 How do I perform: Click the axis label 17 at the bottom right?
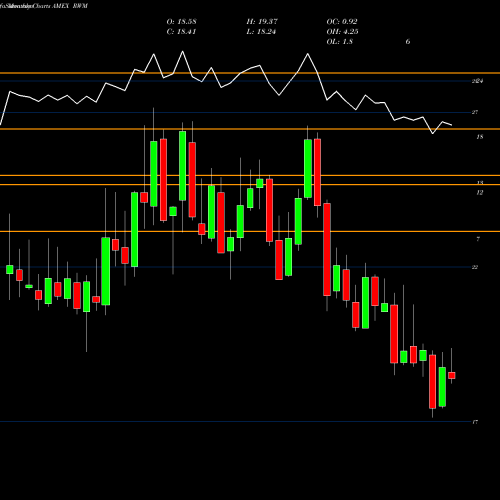point(475,422)
